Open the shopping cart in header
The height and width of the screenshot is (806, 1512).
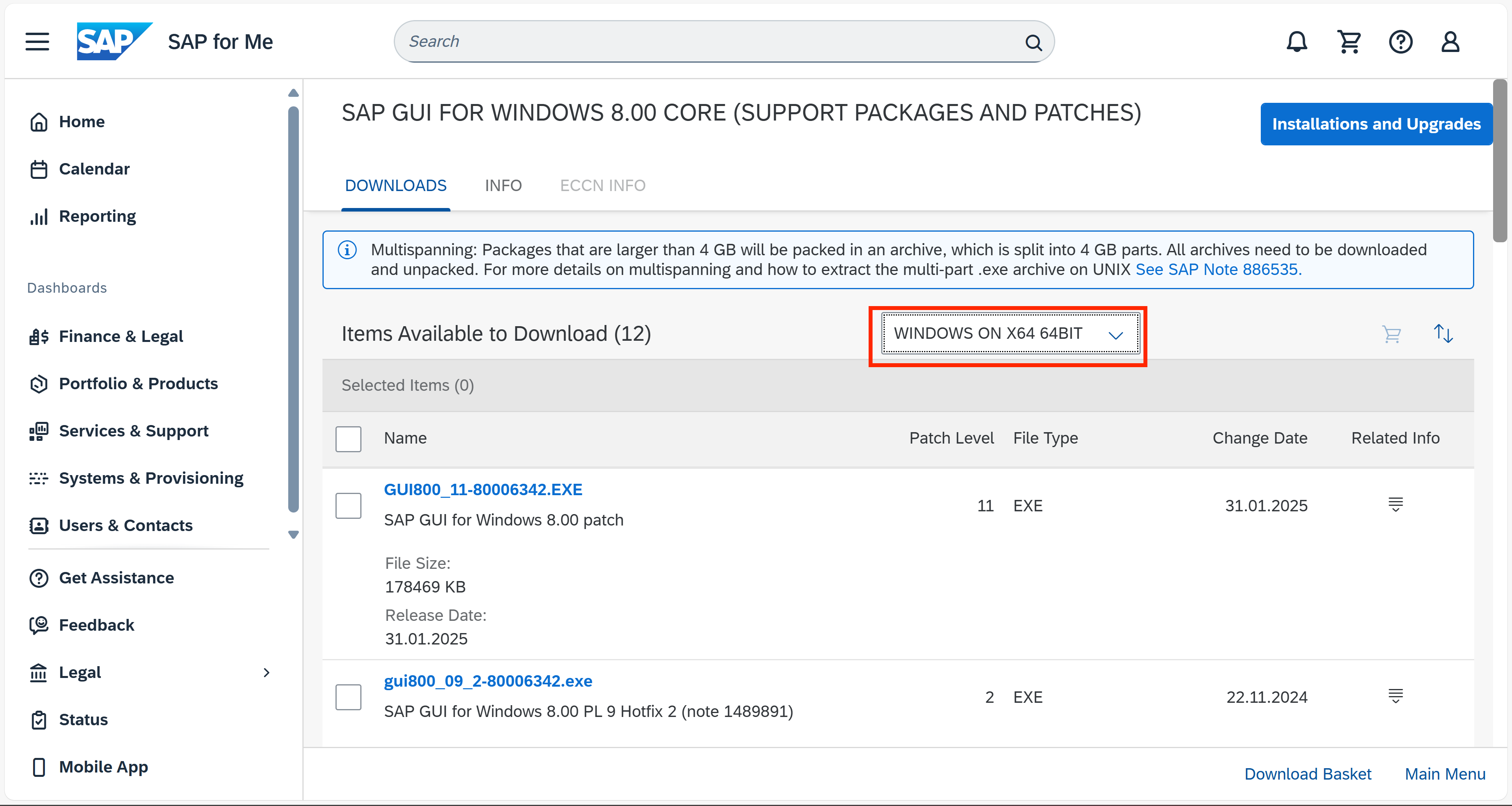tap(1349, 42)
